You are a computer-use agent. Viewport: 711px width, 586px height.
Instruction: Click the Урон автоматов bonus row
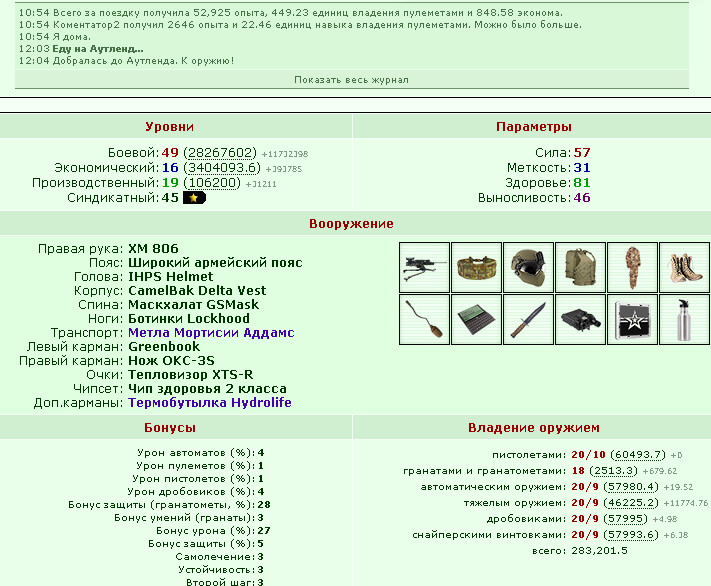point(200,453)
